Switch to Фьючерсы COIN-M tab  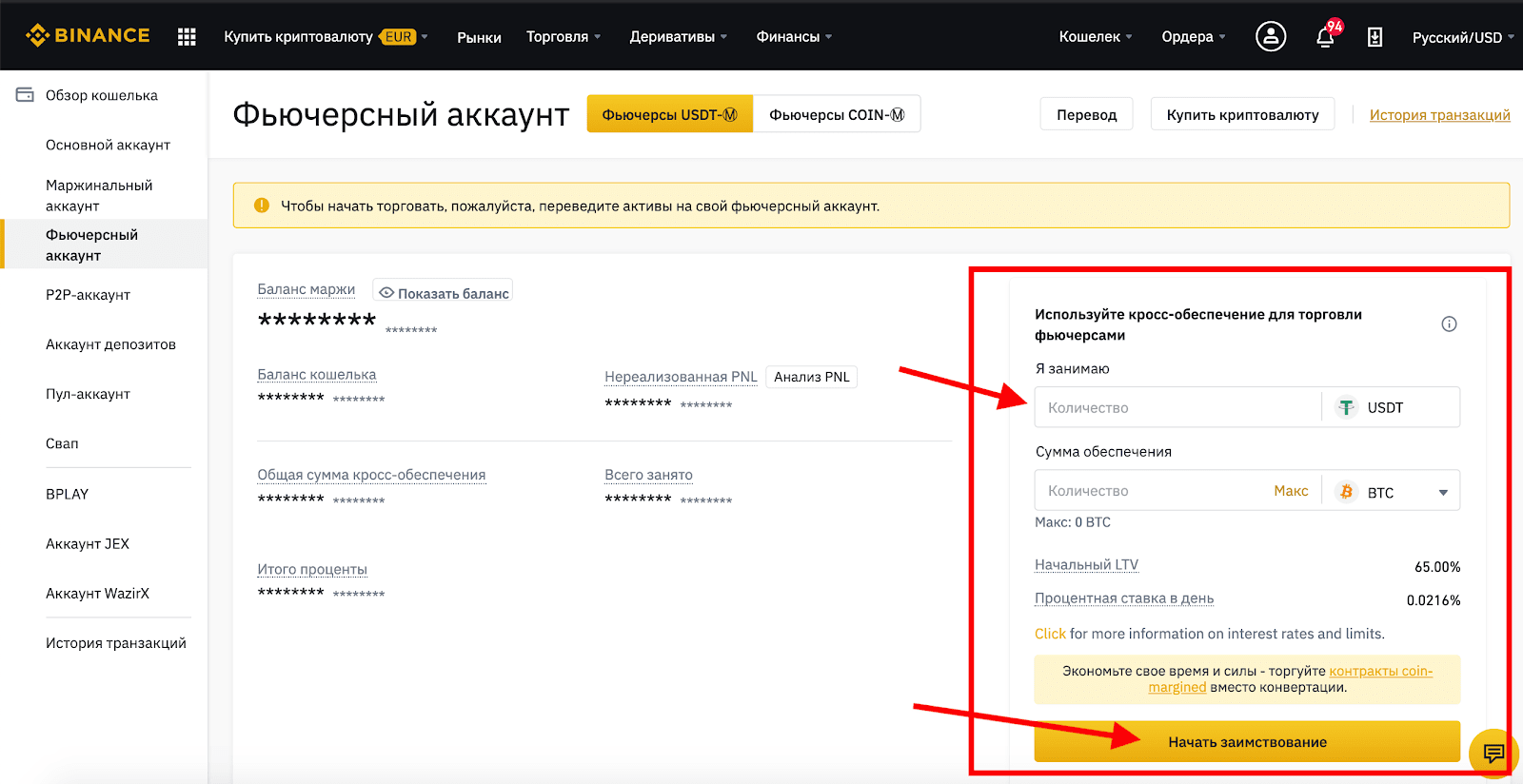837,114
